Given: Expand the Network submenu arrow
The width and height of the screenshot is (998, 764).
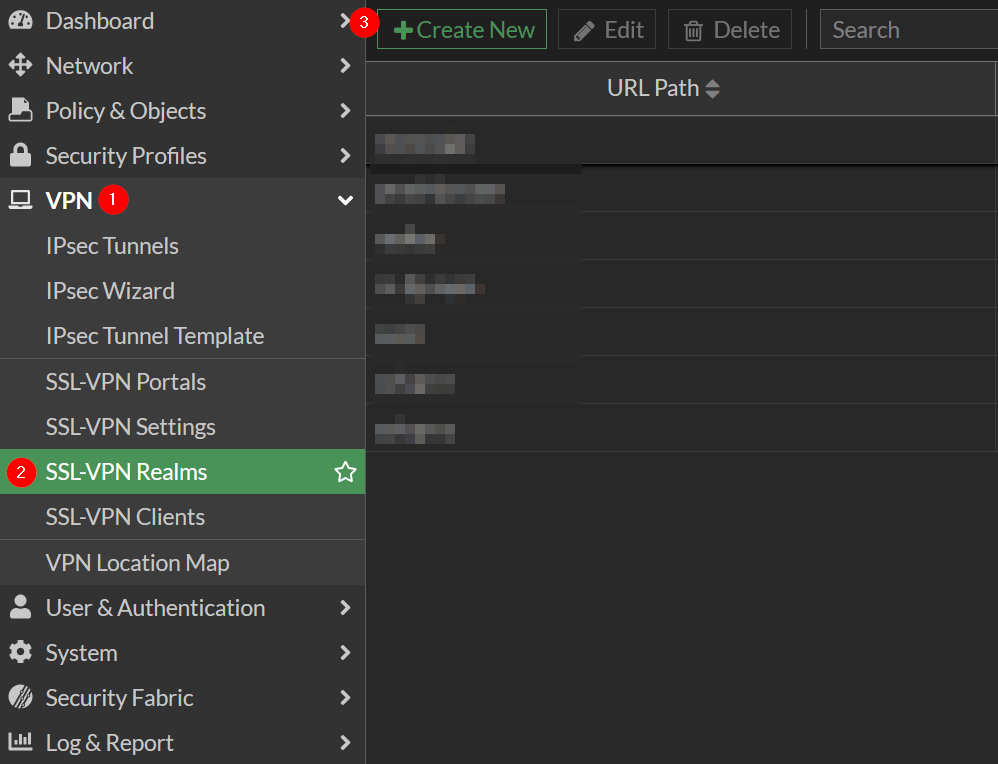Looking at the screenshot, I should click(x=345, y=66).
